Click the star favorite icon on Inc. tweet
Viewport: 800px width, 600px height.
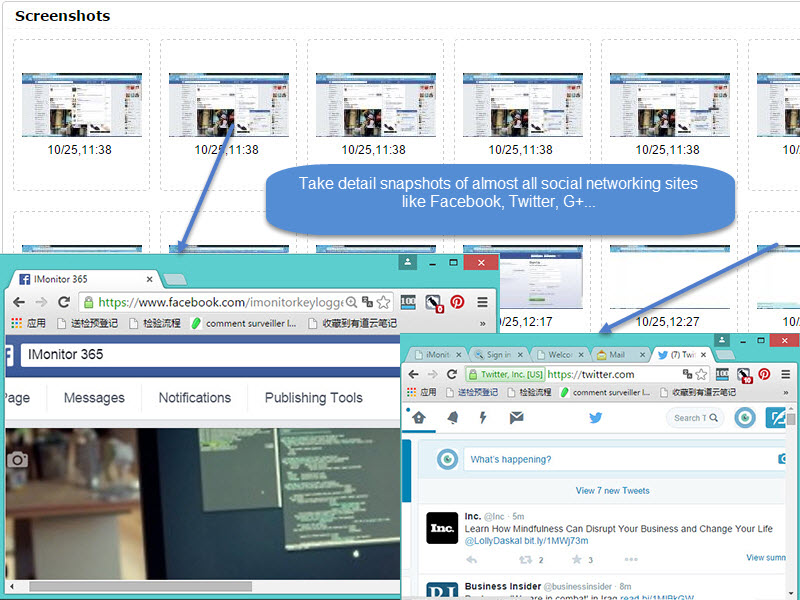click(576, 560)
